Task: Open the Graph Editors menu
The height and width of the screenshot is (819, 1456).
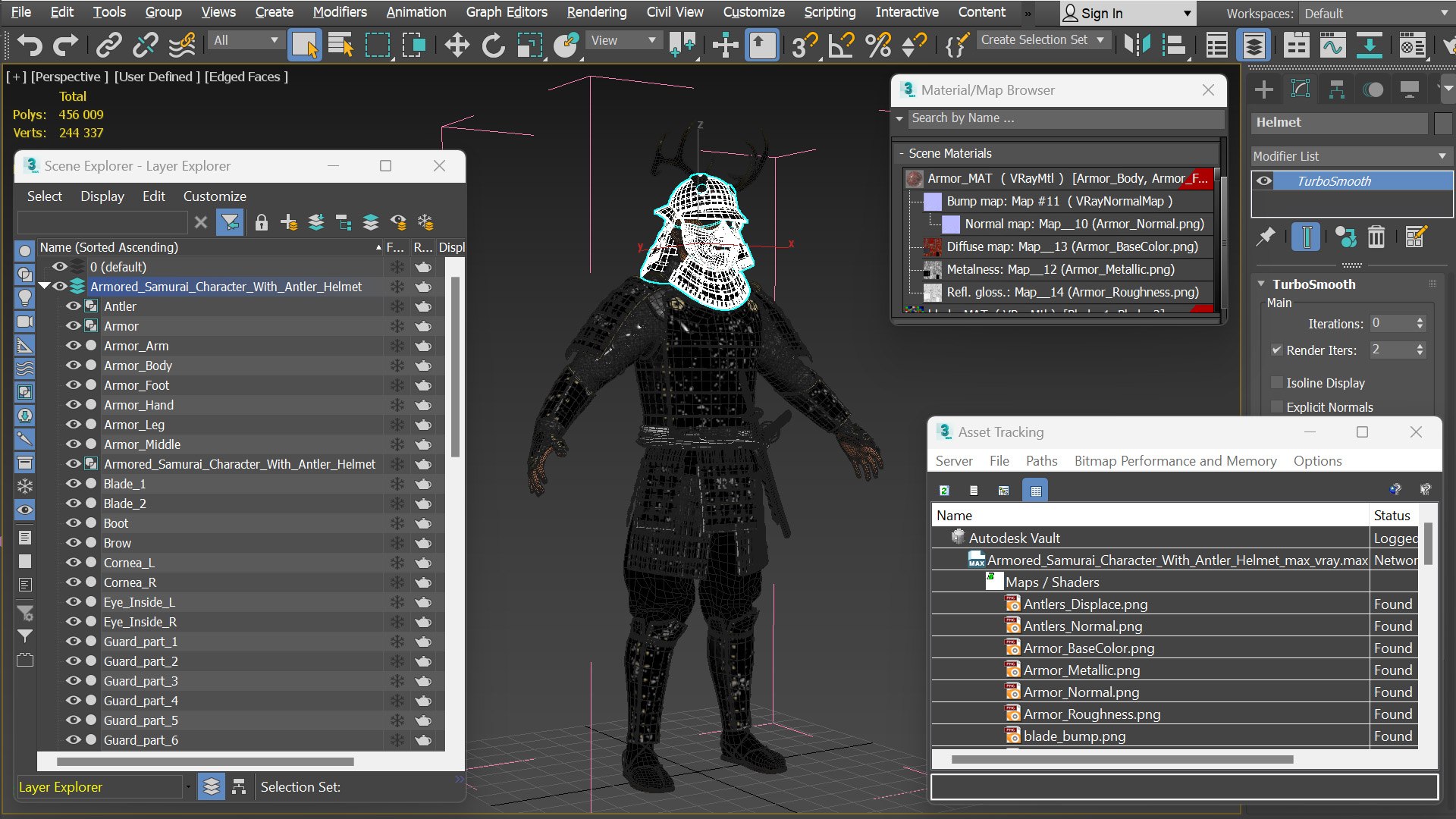Action: click(x=507, y=12)
